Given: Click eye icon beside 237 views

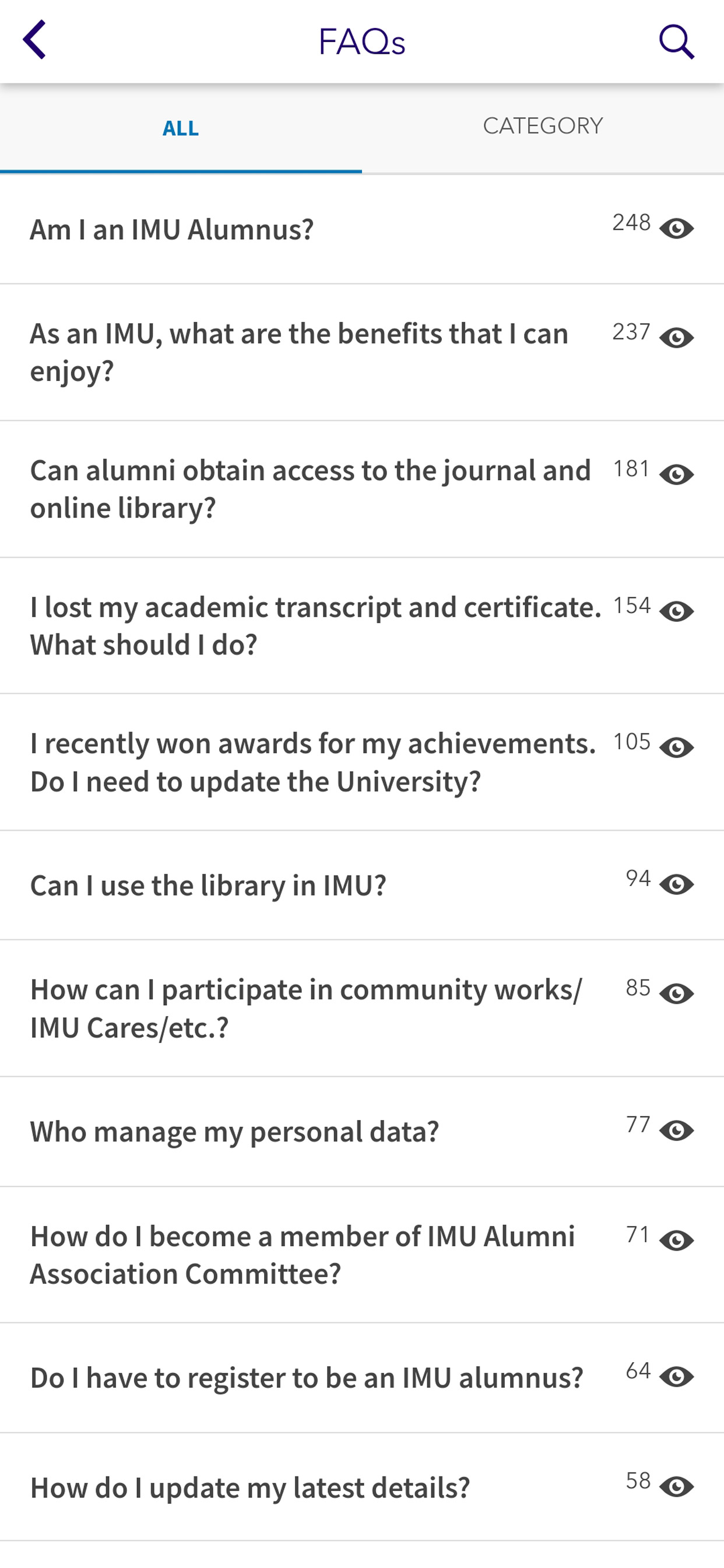Looking at the screenshot, I should click(677, 338).
